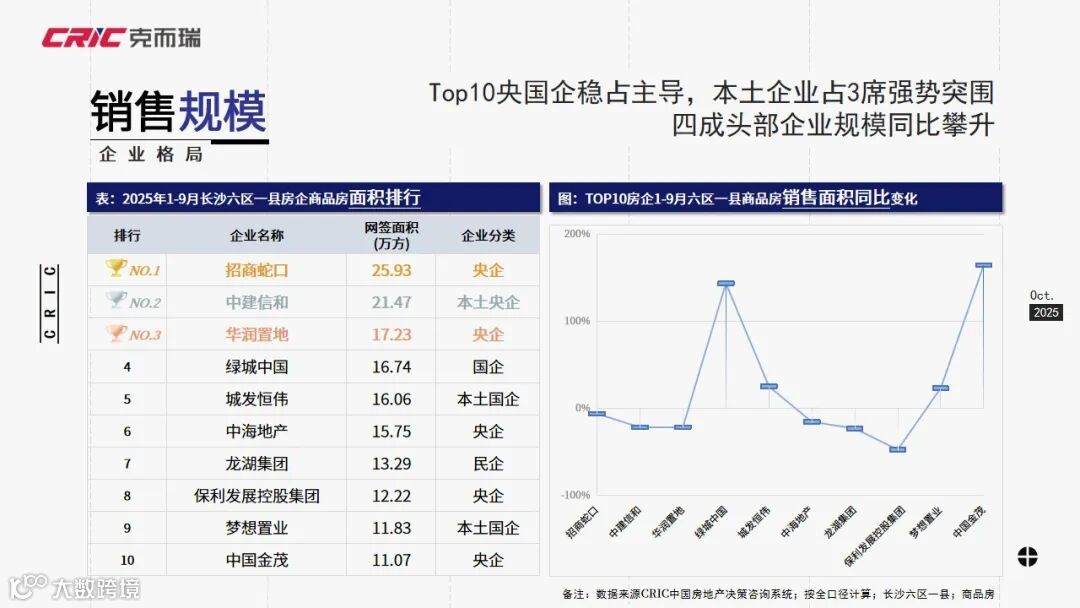The width and height of the screenshot is (1080, 608).
Task: Click the 企业格局 subtitle
Action: click(x=151, y=154)
